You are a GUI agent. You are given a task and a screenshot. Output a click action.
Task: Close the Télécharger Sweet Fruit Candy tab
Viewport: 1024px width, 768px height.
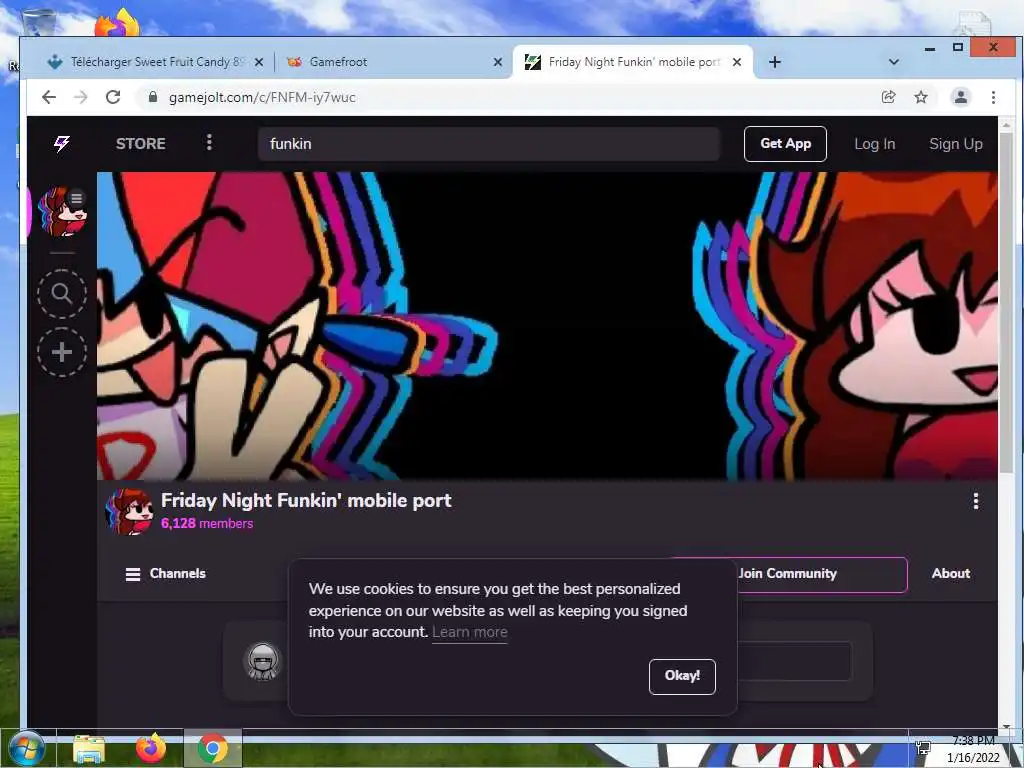(259, 62)
